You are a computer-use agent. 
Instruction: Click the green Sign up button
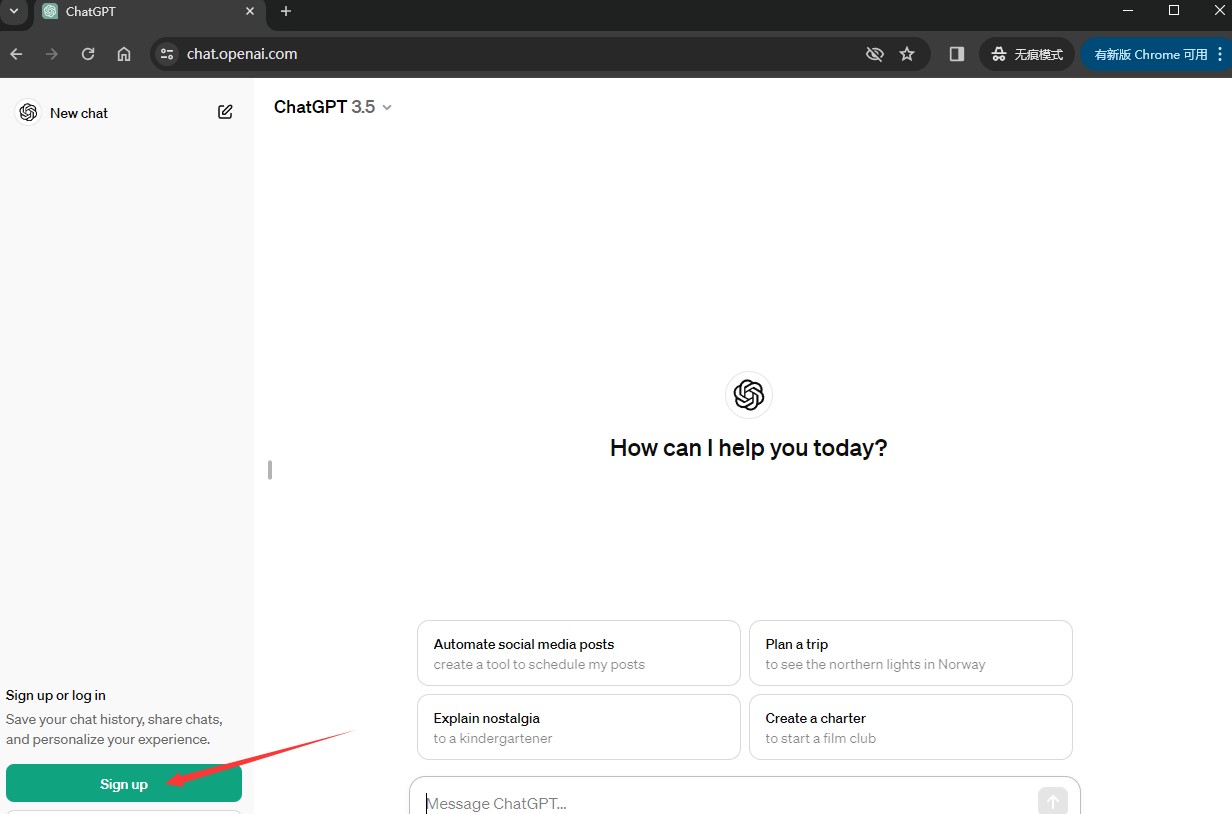point(124,784)
